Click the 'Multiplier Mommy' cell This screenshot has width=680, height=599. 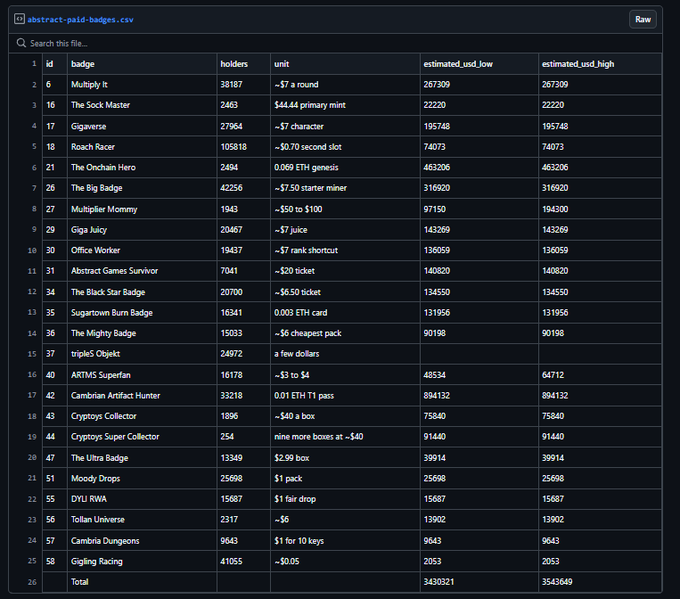[142, 209]
